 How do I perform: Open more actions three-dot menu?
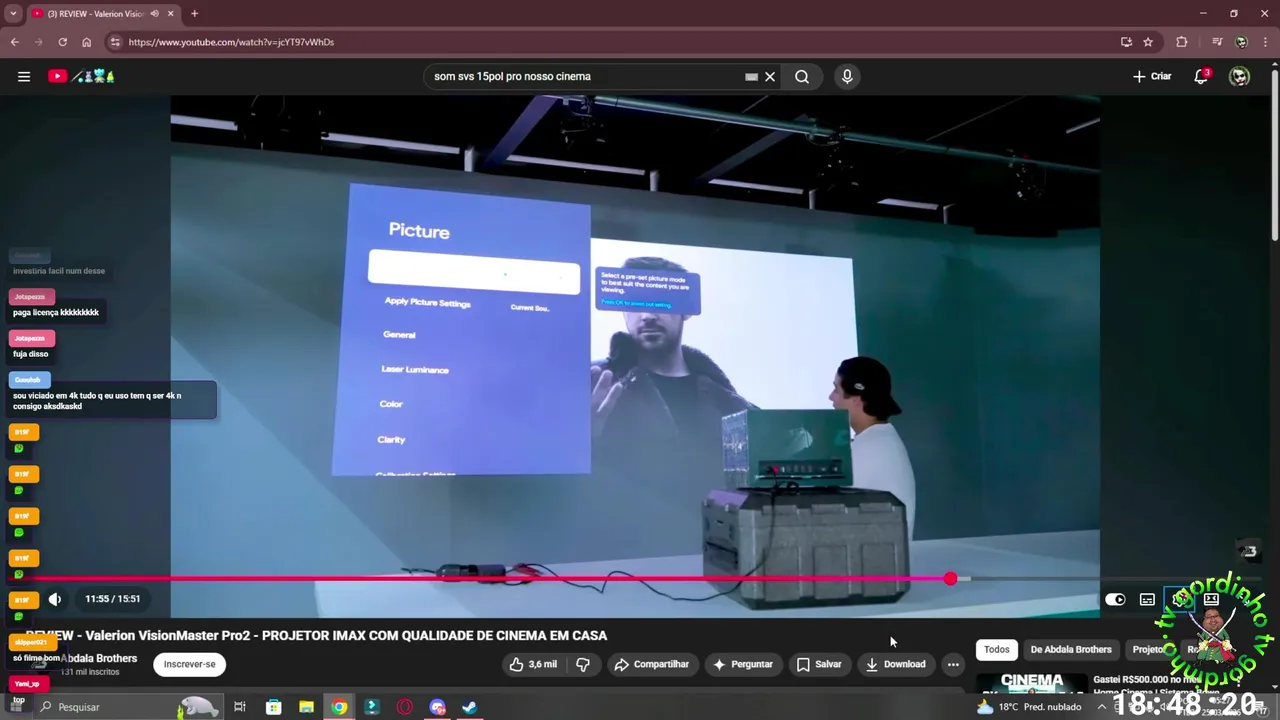(953, 664)
